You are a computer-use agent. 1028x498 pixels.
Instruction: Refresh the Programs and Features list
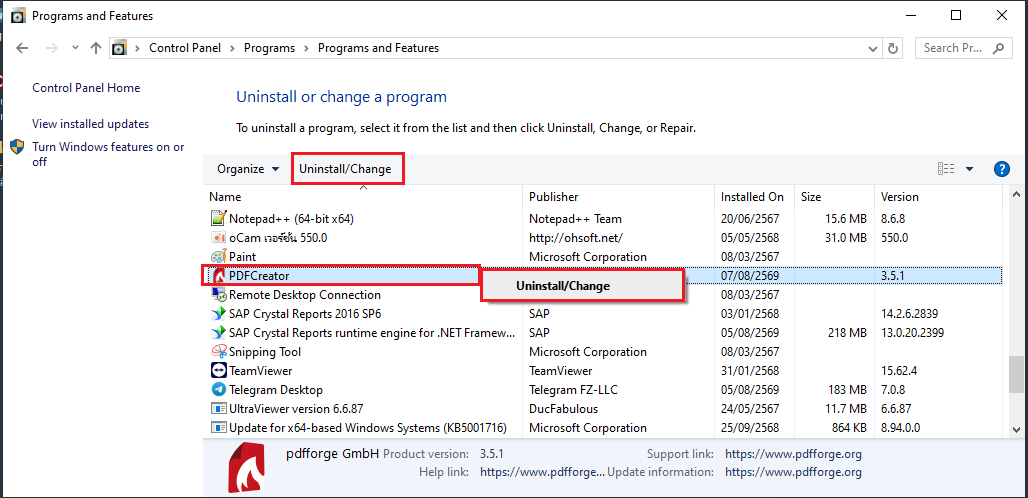[892, 48]
